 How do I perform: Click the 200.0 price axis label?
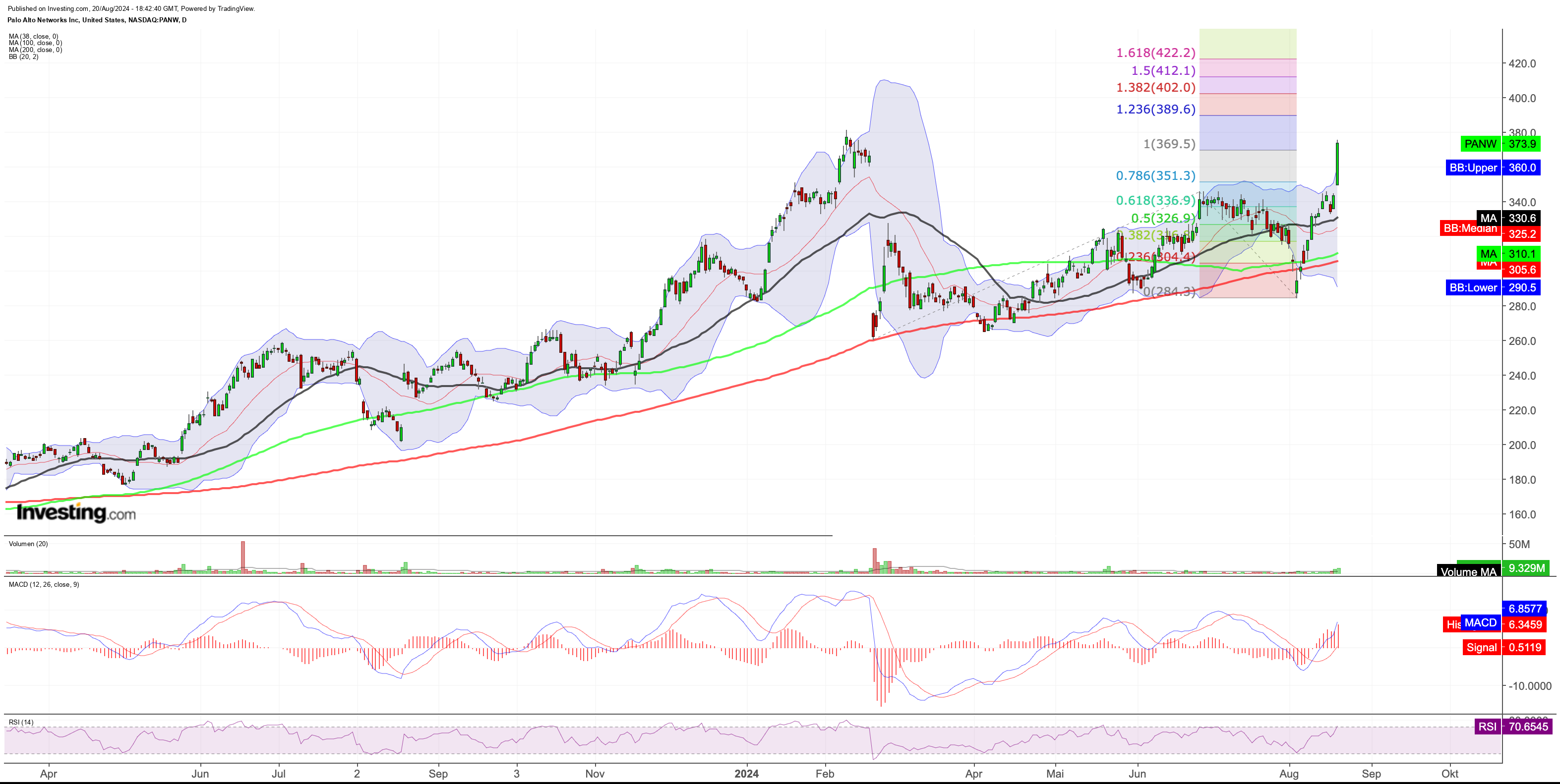(1522, 445)
